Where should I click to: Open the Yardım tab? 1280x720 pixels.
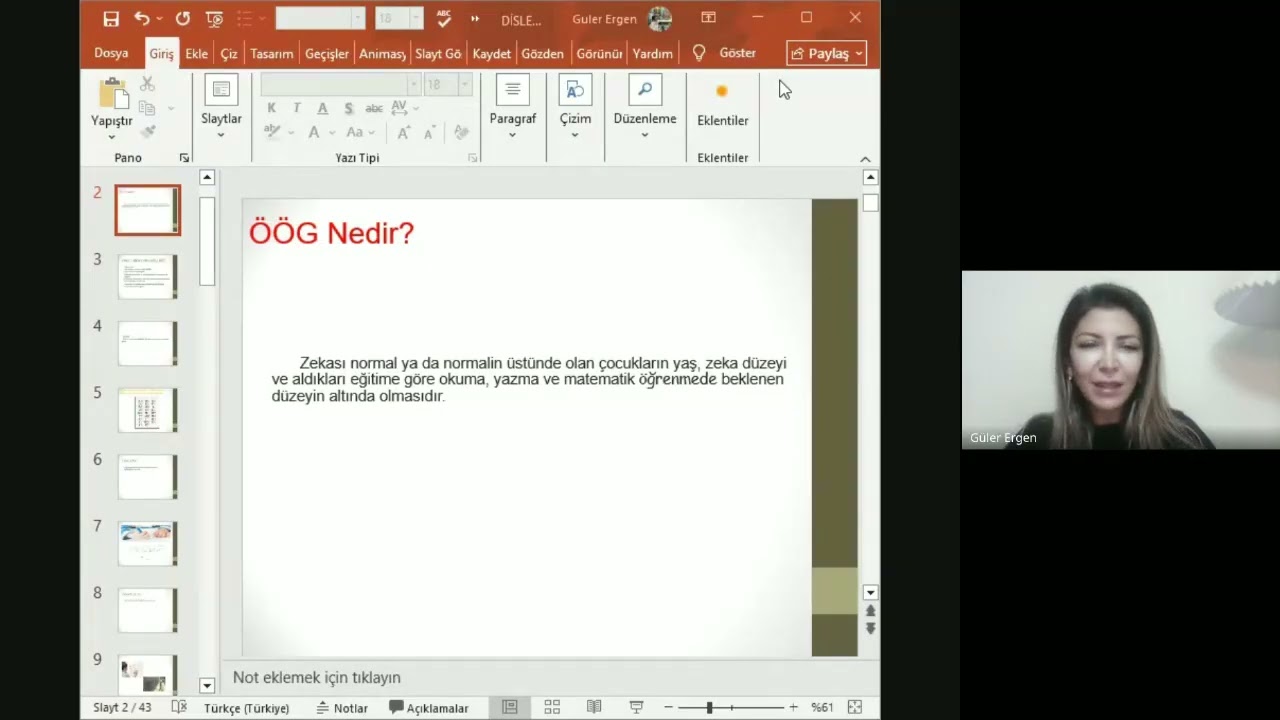(x=652, y=54)
